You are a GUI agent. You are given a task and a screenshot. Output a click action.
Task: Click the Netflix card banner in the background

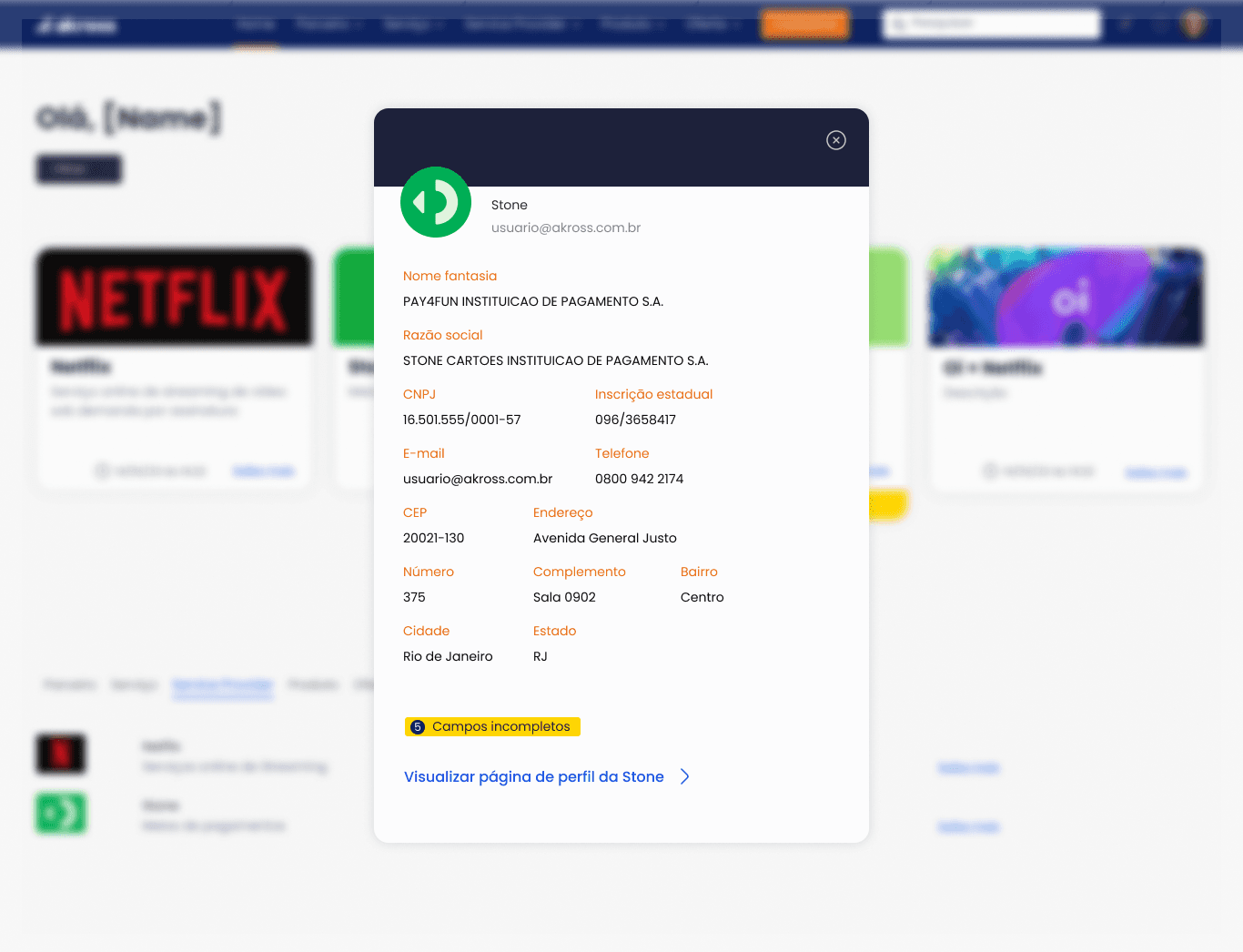coord(174,298)
